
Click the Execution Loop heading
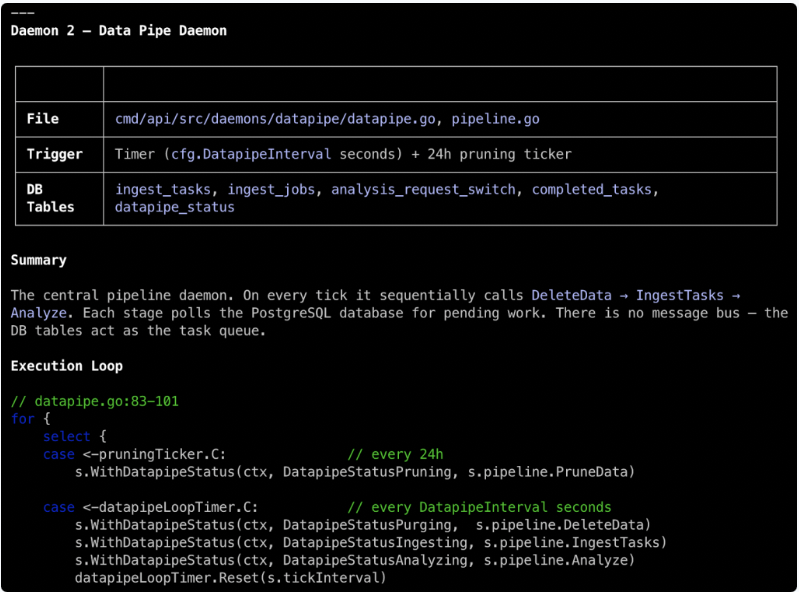pos(67,366)
